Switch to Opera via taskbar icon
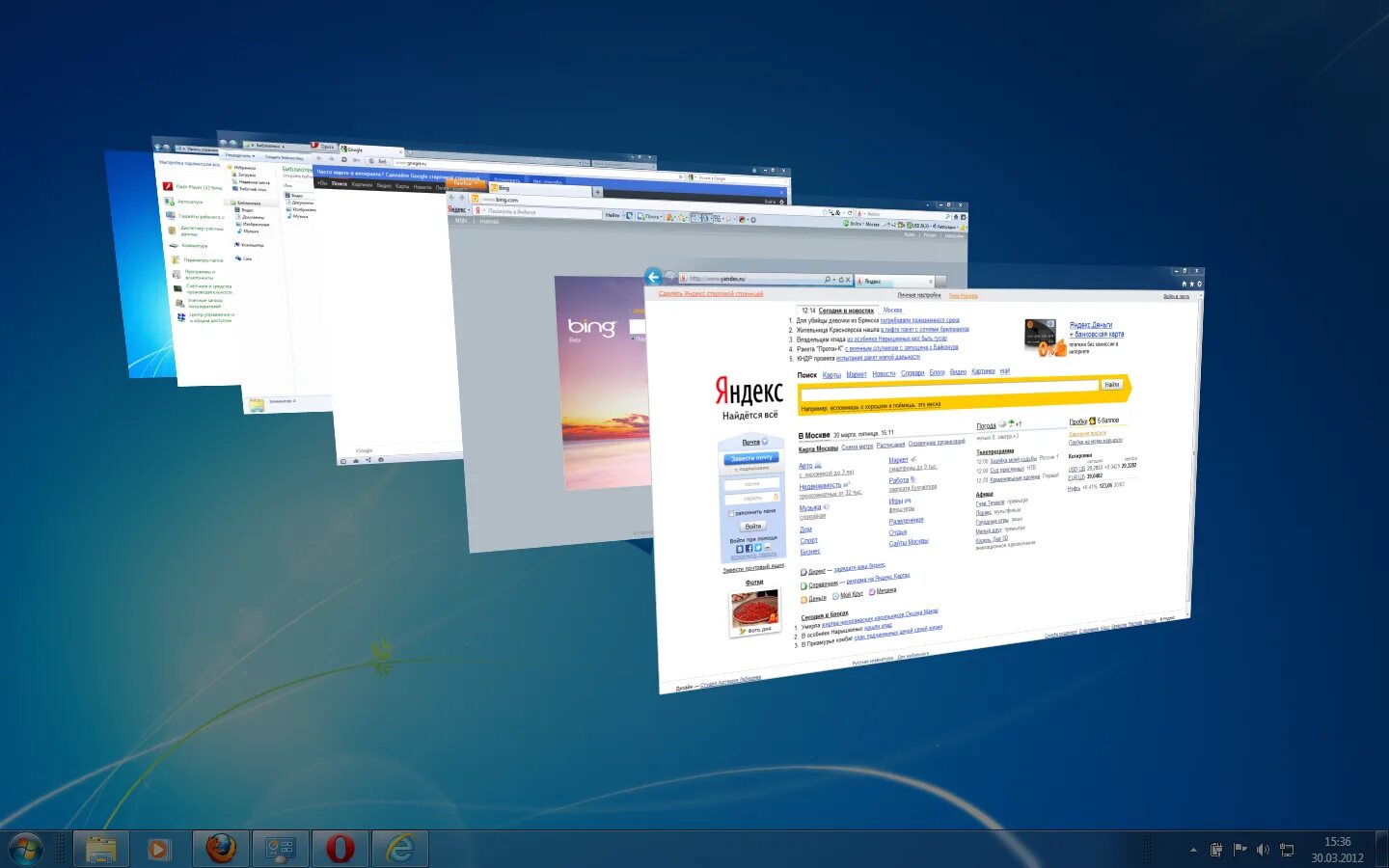 pyautogui.click(x=340, y=849)
